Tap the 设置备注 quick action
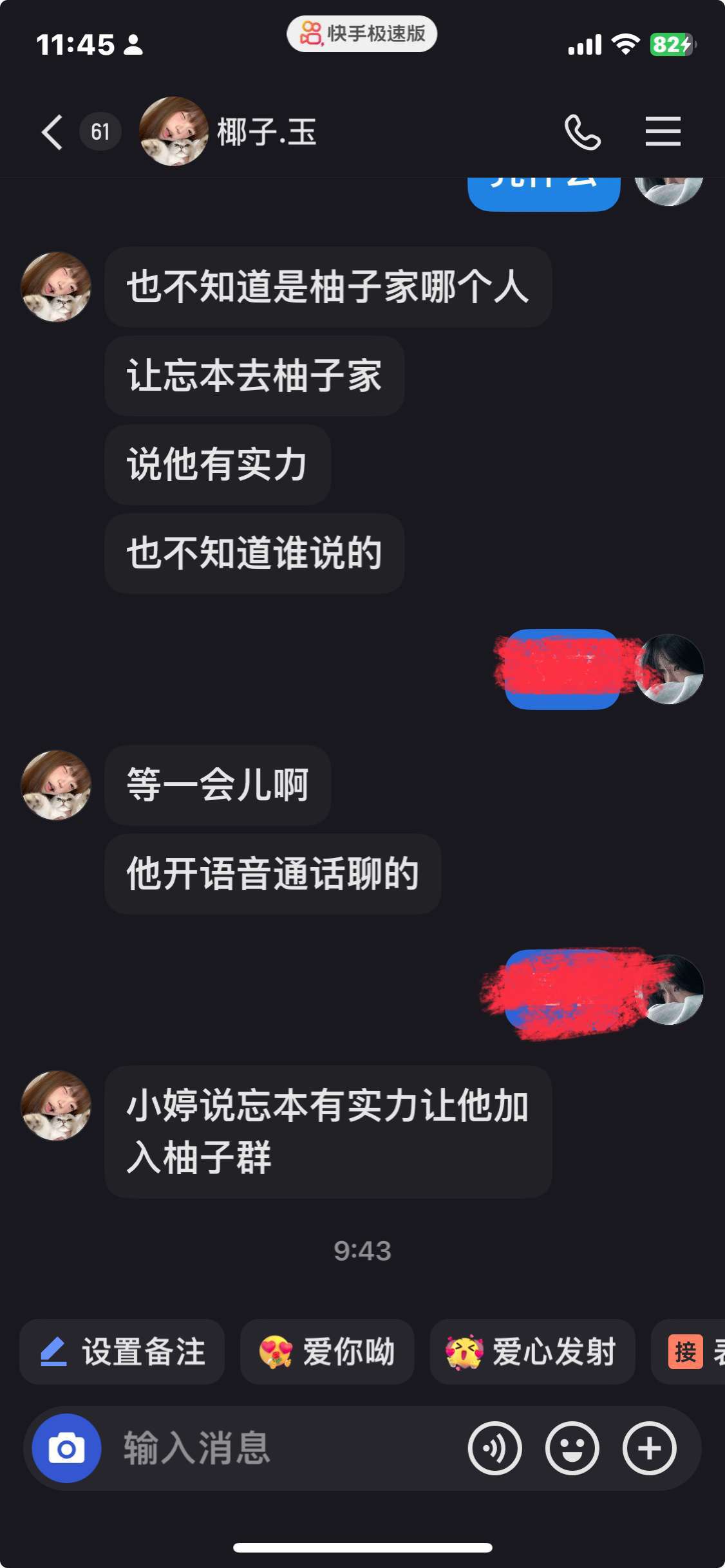725x1568 pixels. 122,1352
